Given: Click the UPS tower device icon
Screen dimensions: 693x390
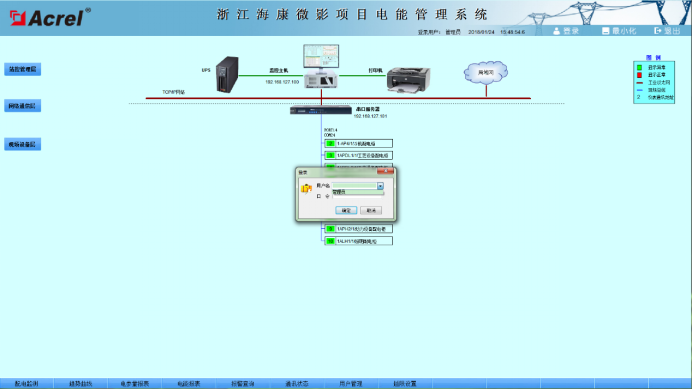Looking at the screenshot, I should [x=227, y=75].
